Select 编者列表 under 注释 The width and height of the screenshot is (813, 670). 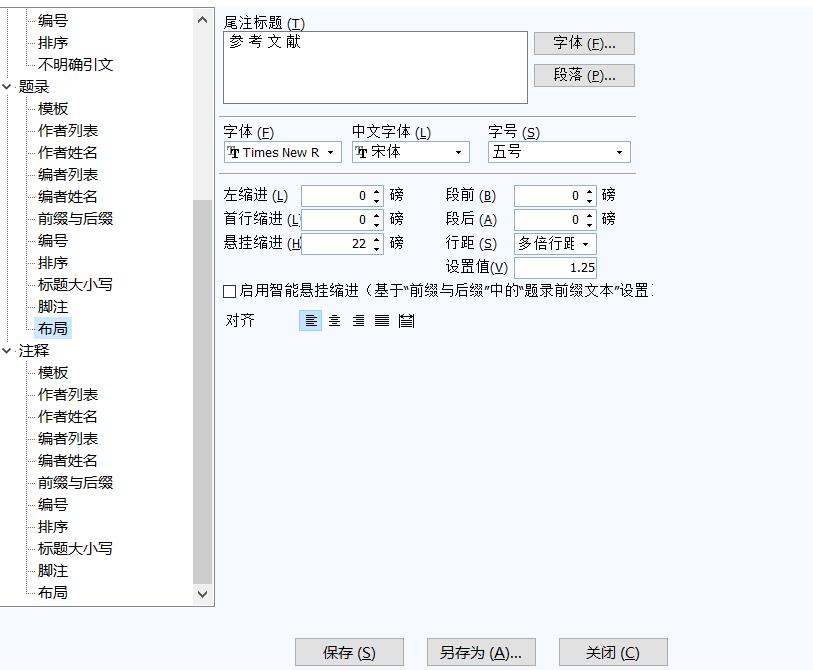tap(68, 438)
